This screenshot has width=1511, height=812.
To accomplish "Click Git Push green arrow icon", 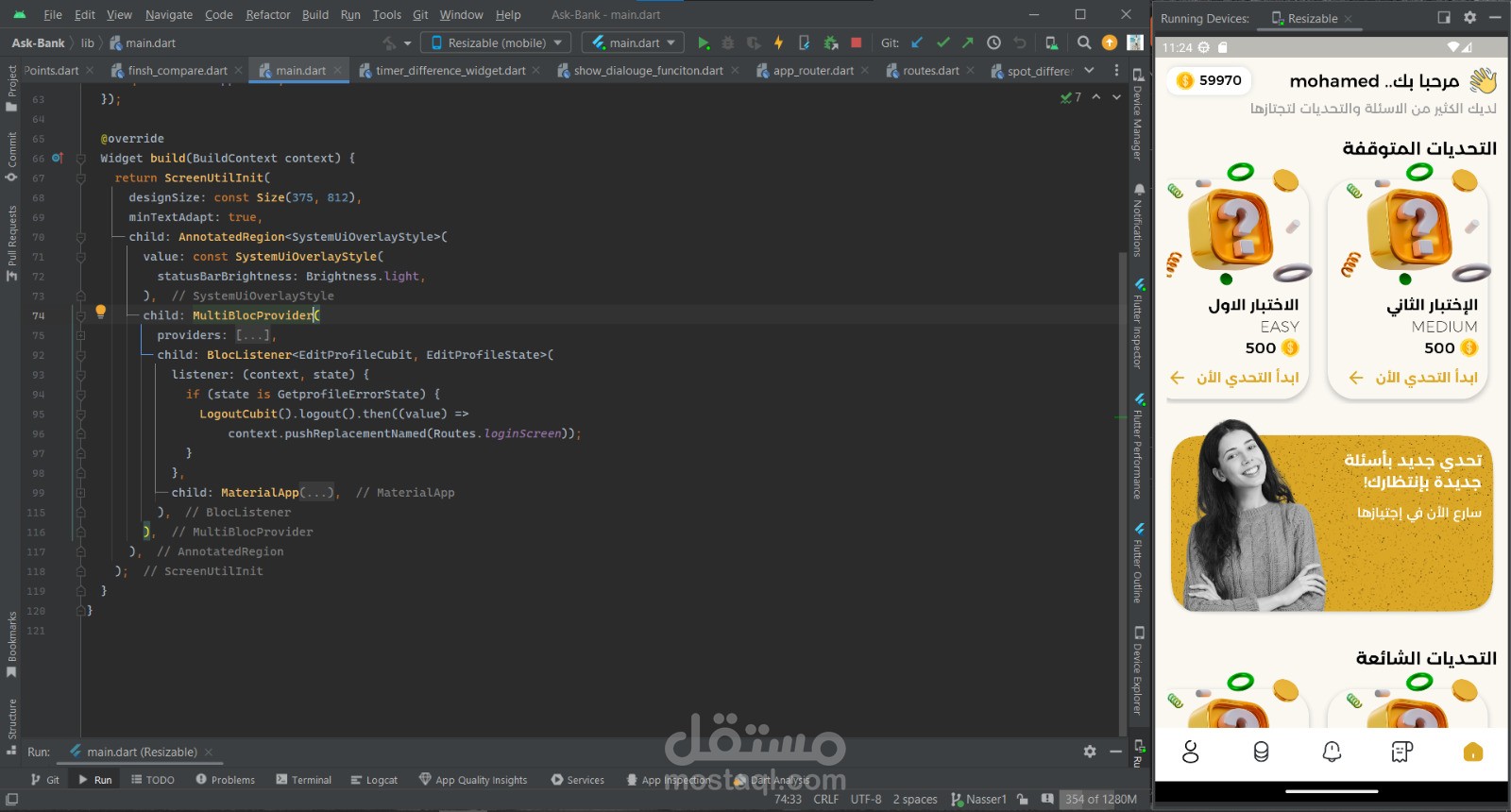I will tap(968, 42).
